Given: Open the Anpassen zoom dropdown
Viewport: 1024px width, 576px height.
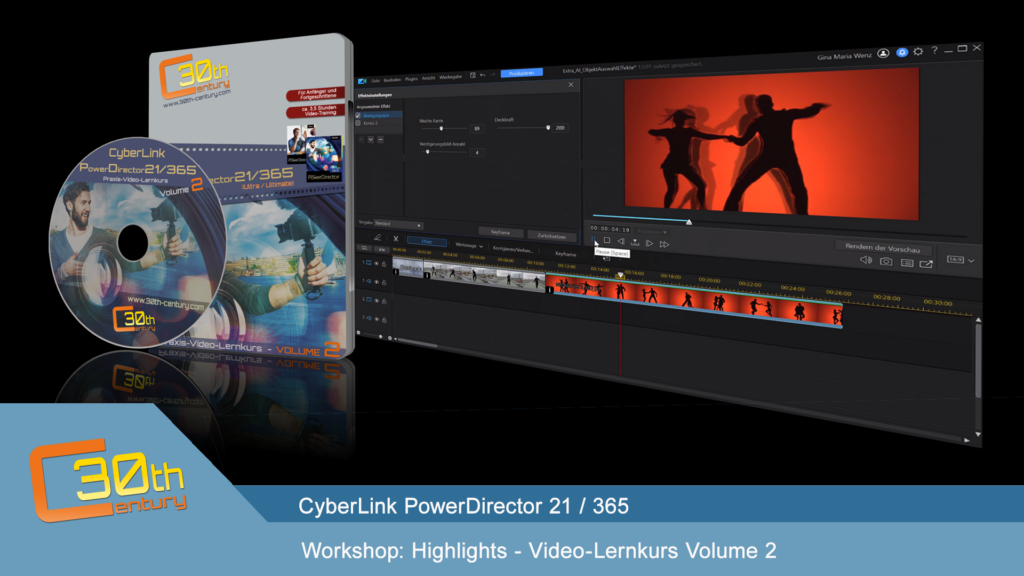Looking at the screenshot, I should pyautogui.click(x=652, y=232).
